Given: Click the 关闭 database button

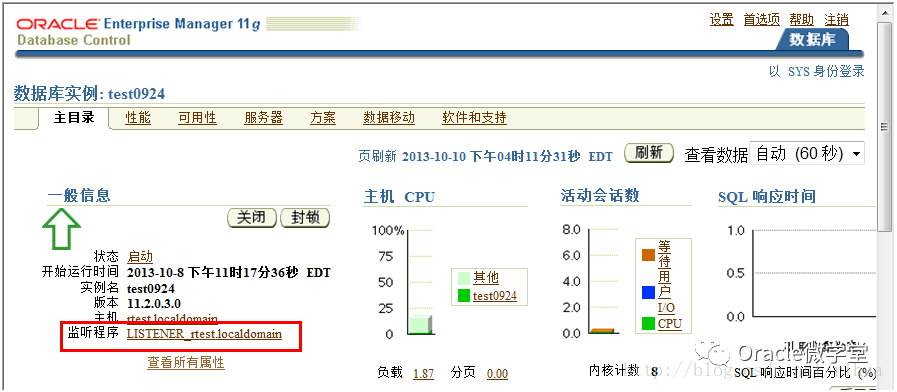Looking at the screenshot, I should [252, 217].
